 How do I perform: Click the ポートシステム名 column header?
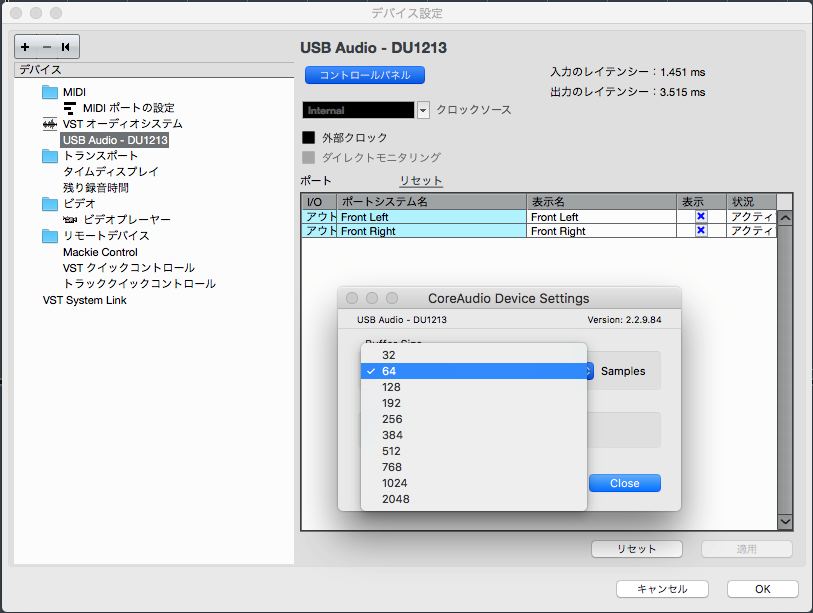tap(432, 202)
